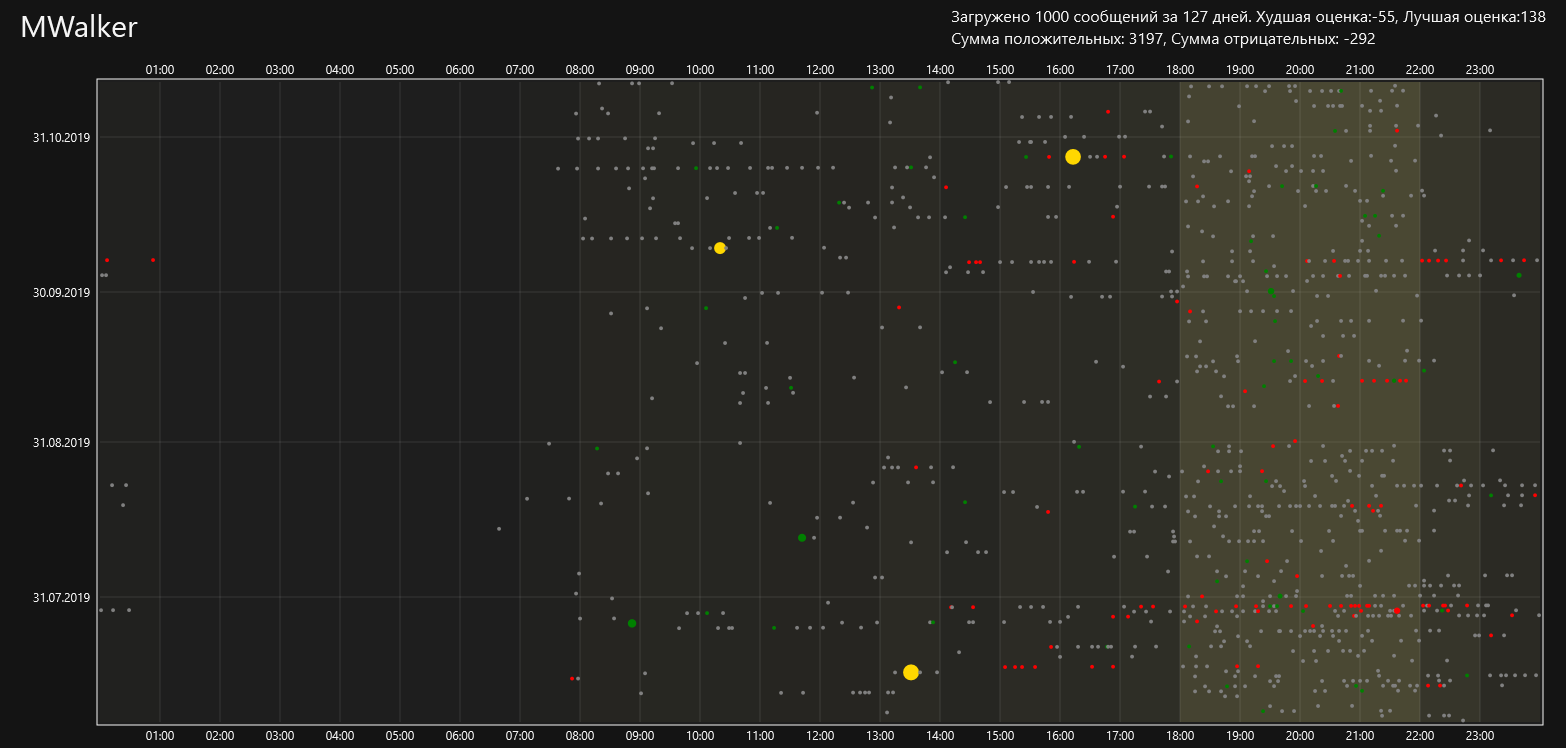Click the 20:00 label on the bottom axis
The width and height of the screenshot is (1566, 748).
1300,735
